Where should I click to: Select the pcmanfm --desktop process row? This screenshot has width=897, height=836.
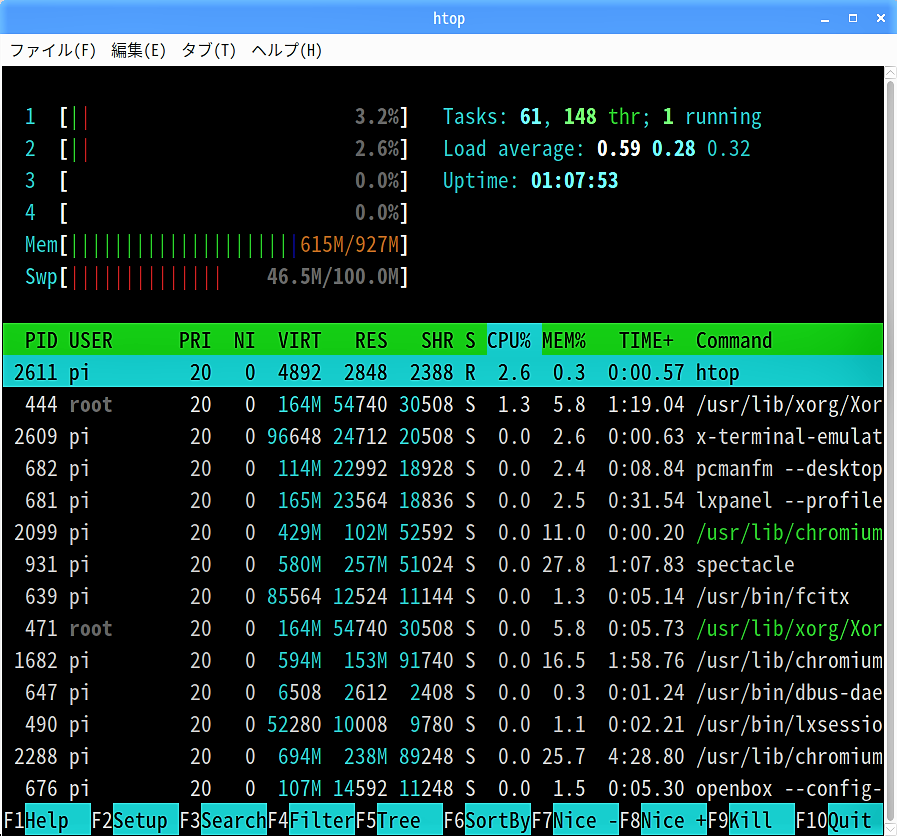pos(443,469)
